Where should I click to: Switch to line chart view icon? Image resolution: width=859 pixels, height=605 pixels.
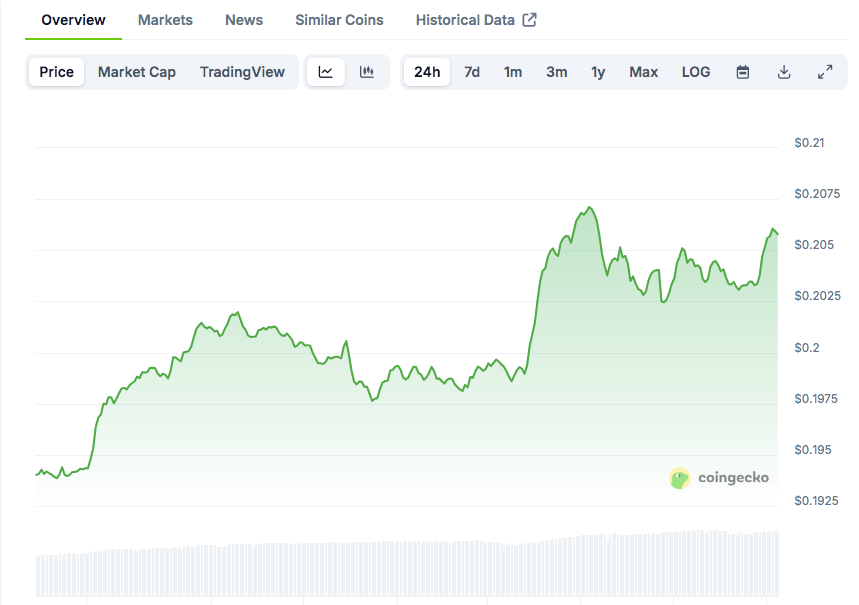coord(326,72)
